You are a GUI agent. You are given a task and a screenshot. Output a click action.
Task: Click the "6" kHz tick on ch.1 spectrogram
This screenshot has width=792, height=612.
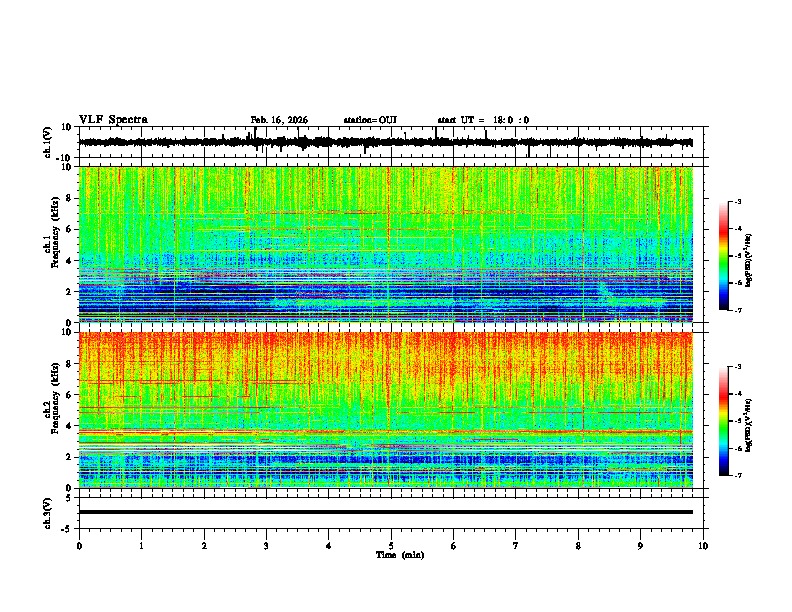[x=69, y=229]
